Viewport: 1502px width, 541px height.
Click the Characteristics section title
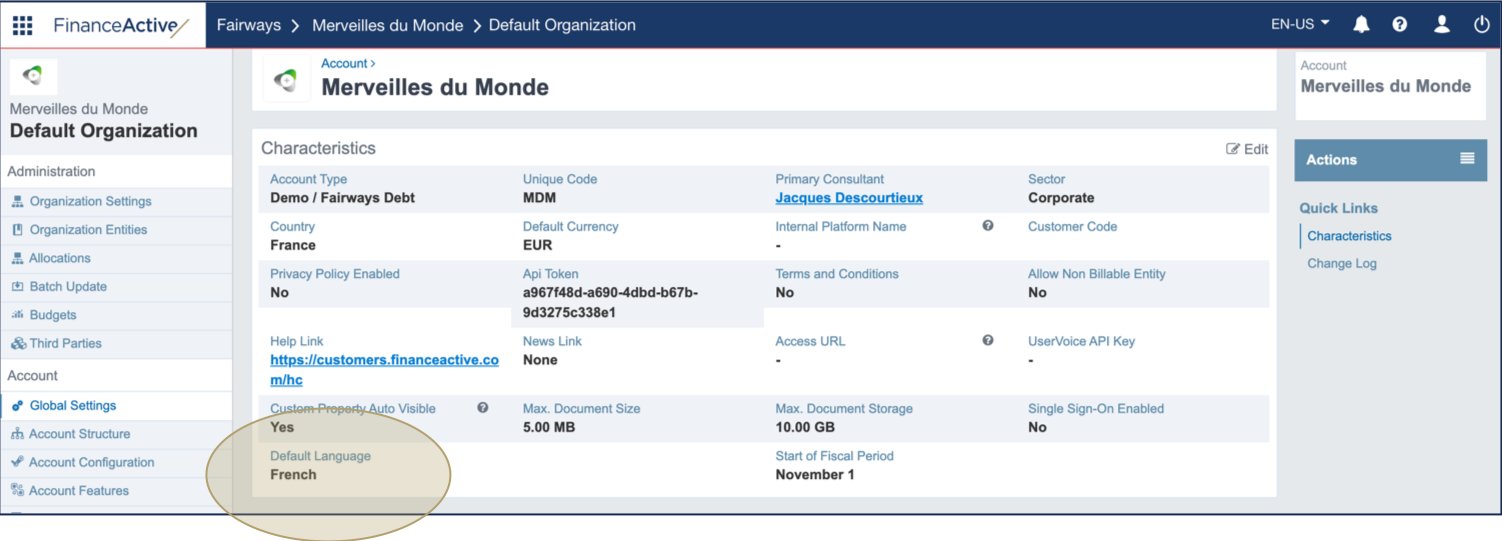[318, 148]
